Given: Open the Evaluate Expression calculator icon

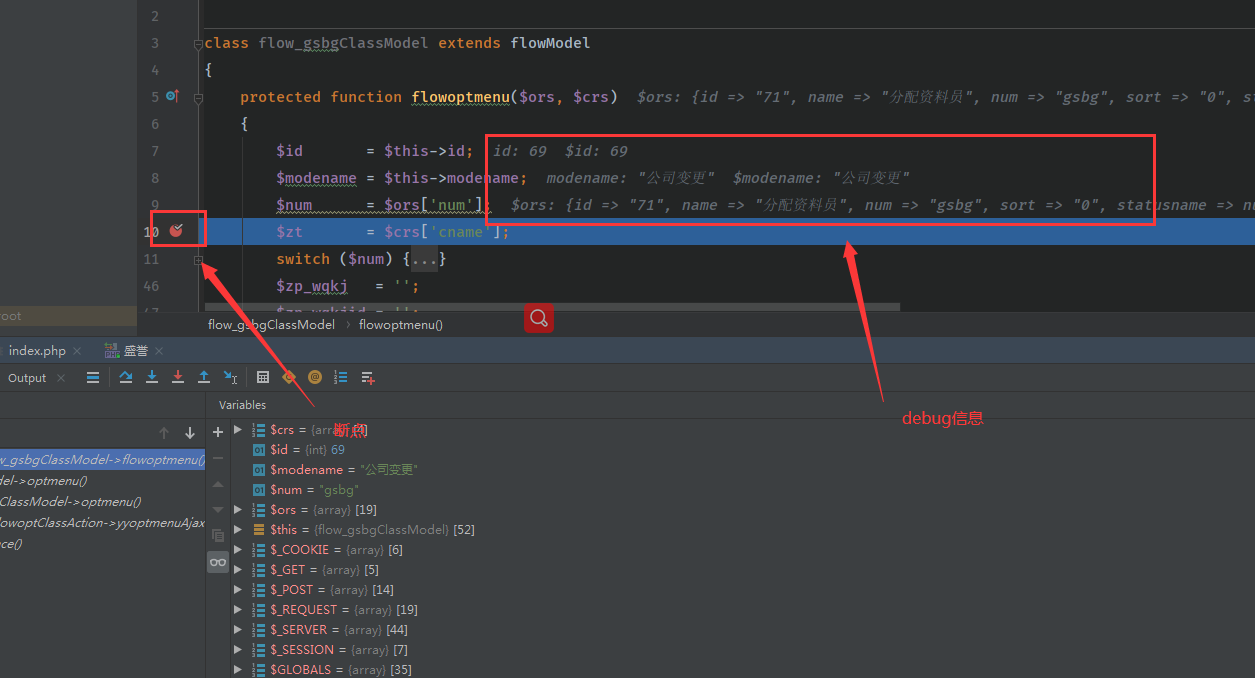Looking at the screenshot, I should click(263, 377).
